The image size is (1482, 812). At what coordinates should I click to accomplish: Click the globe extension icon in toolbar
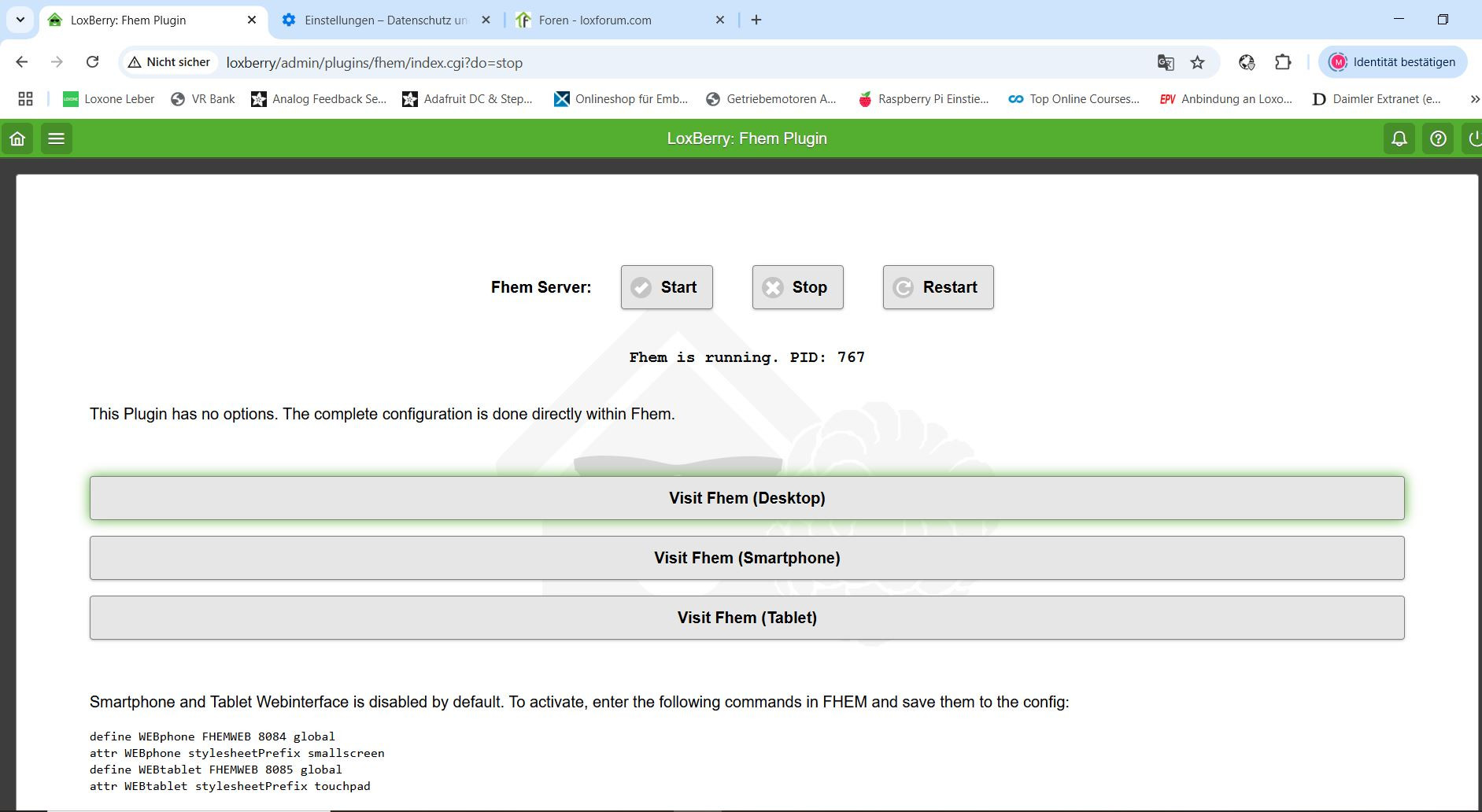[1247, 62]
